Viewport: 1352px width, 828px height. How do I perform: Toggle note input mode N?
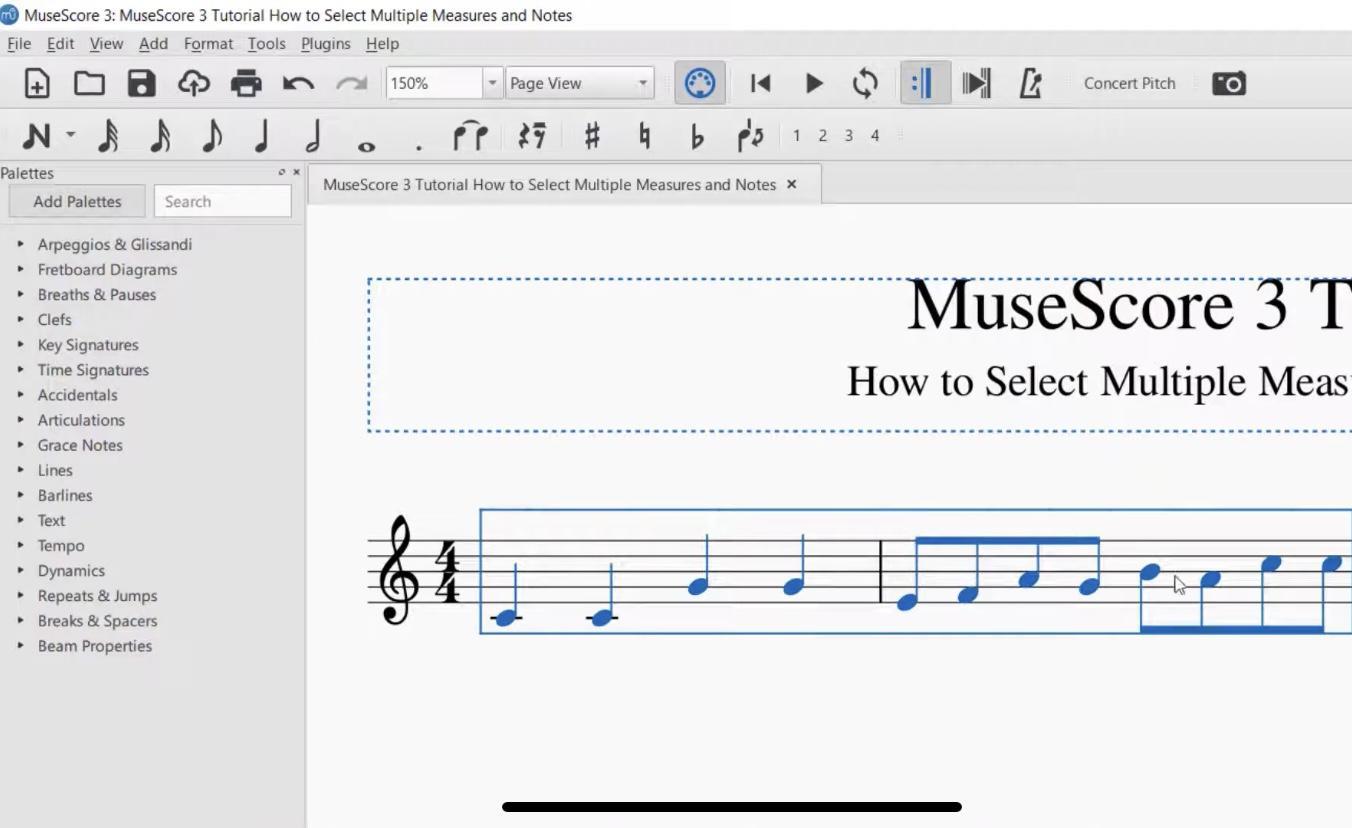pos(37,135)
